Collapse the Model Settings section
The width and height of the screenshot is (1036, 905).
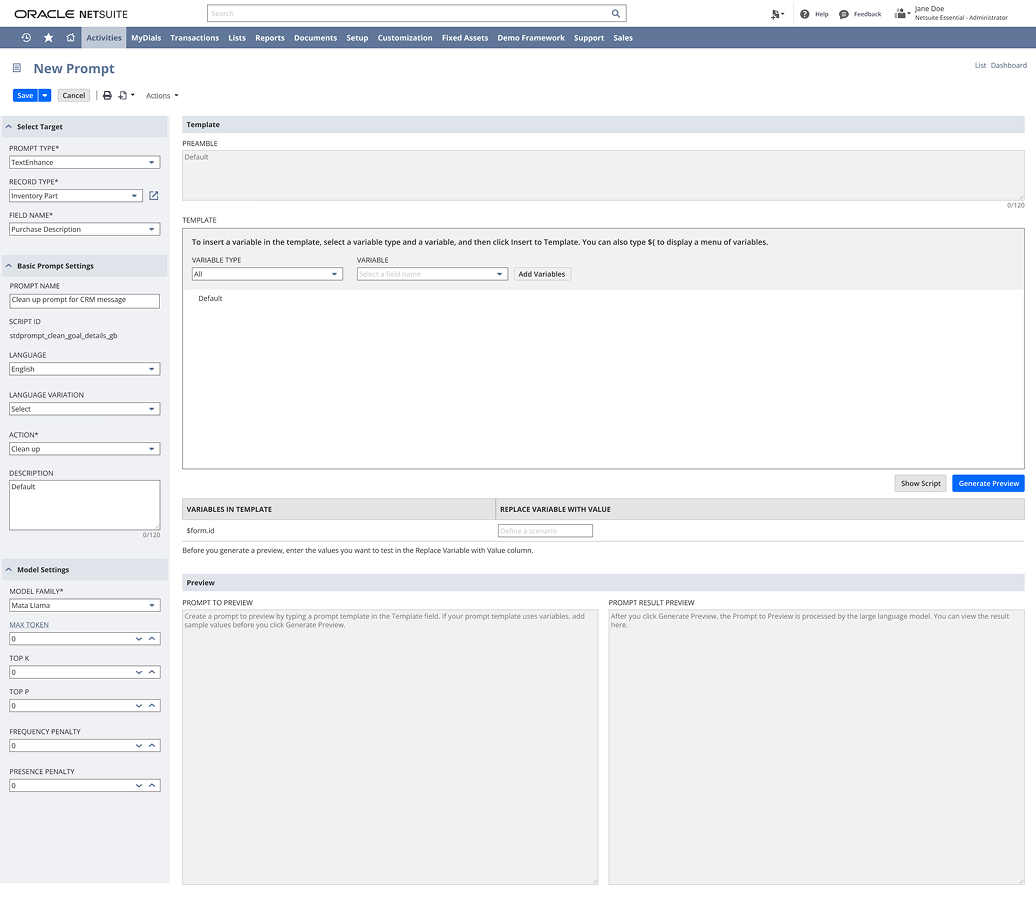tap(9, 569)
